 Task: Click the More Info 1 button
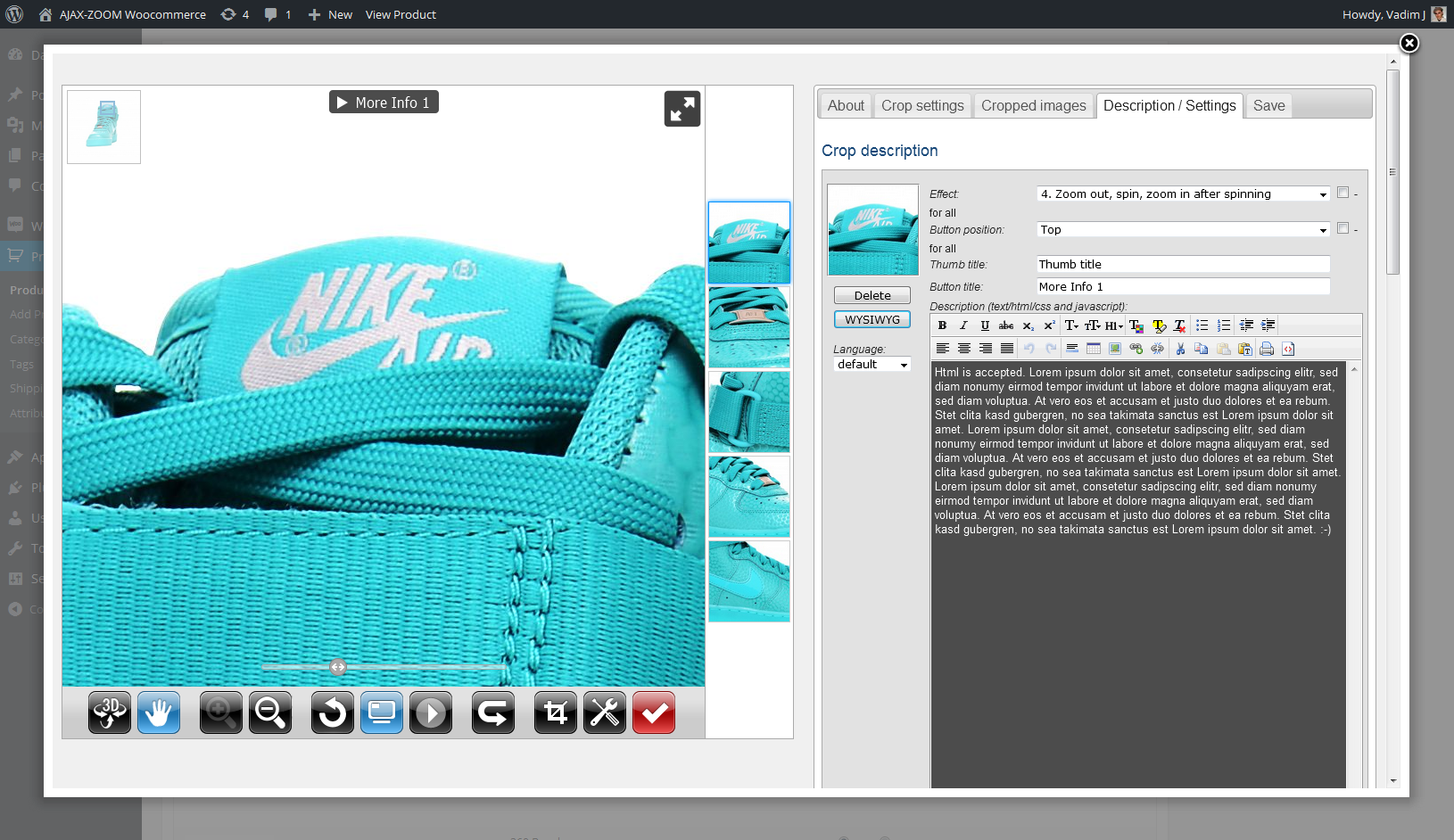point(384,103)
